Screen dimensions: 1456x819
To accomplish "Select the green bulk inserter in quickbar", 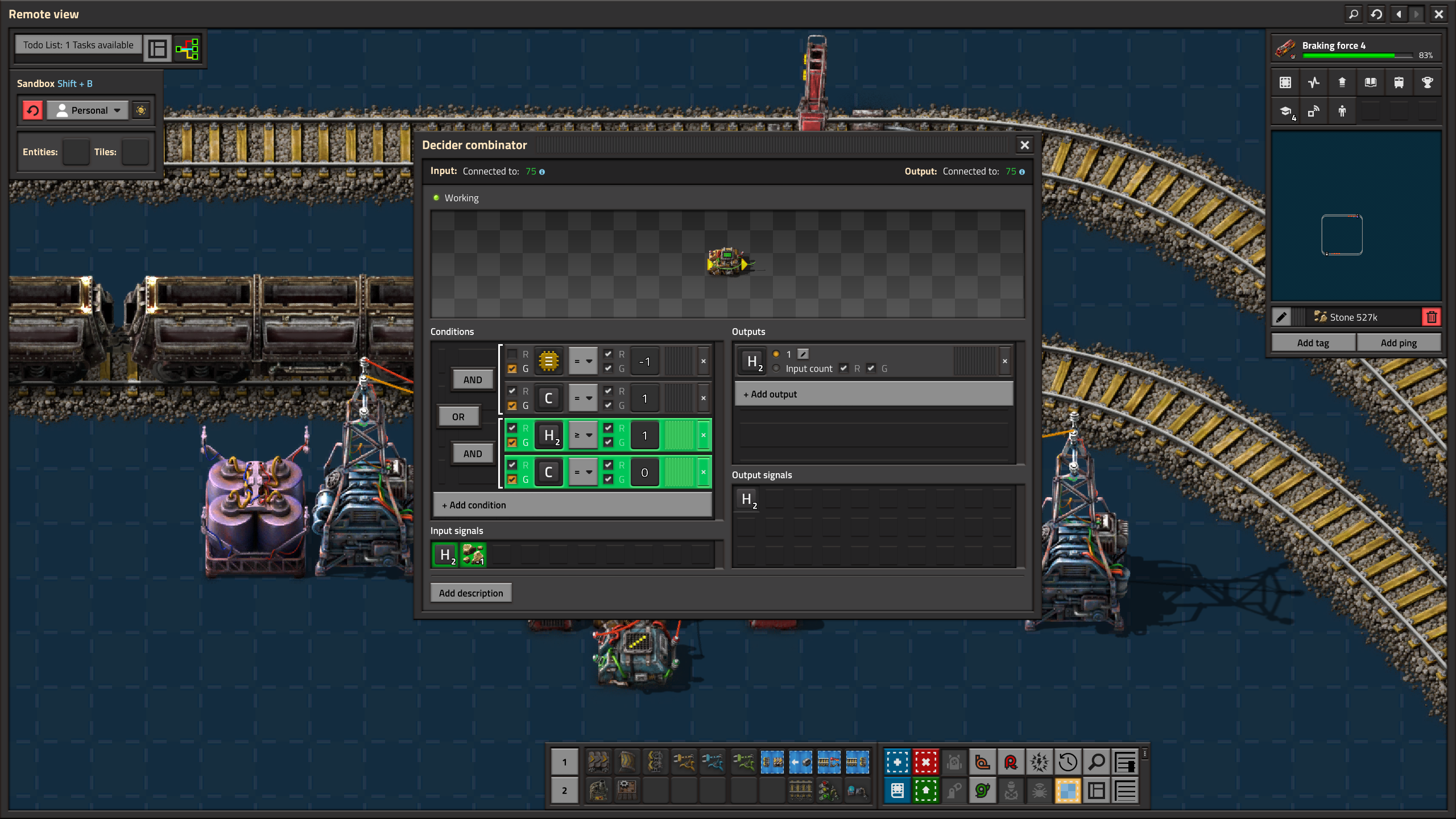I will coord(743,761).
